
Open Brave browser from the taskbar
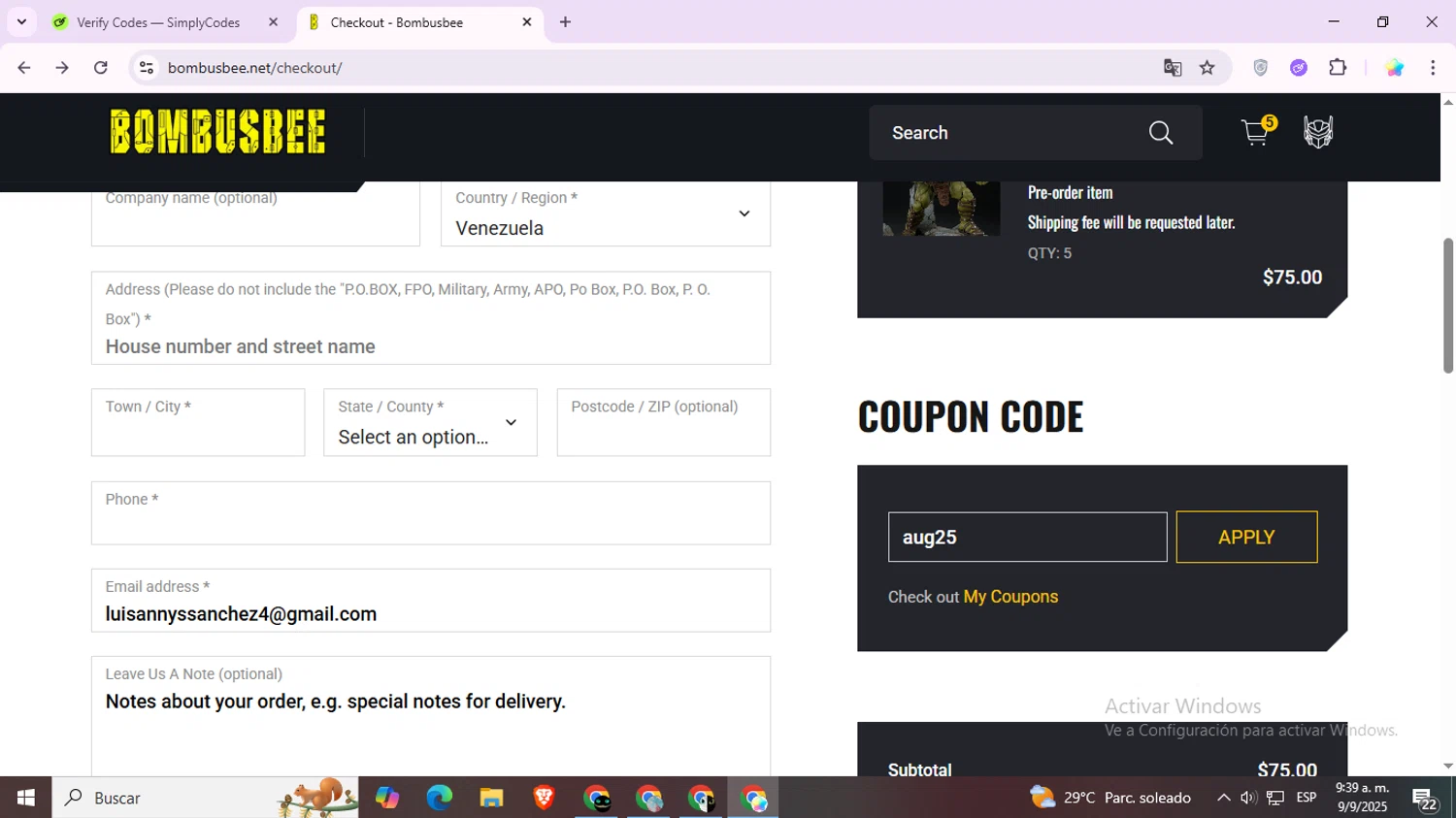[544, 798]
